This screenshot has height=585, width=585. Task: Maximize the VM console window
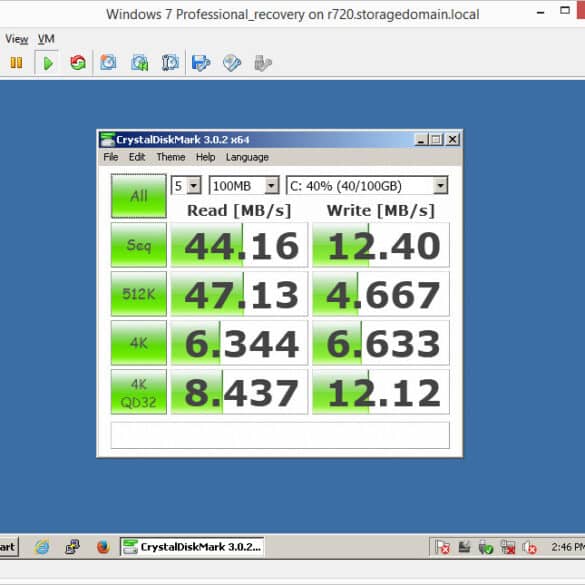click(565, 10)
